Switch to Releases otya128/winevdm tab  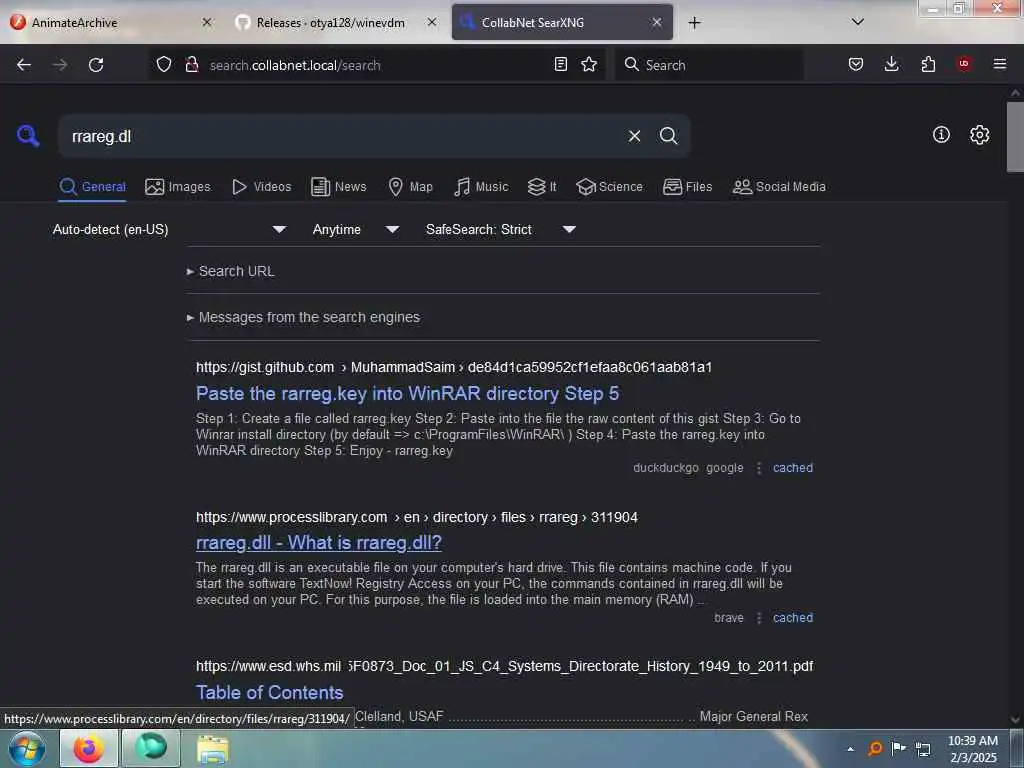336,22
